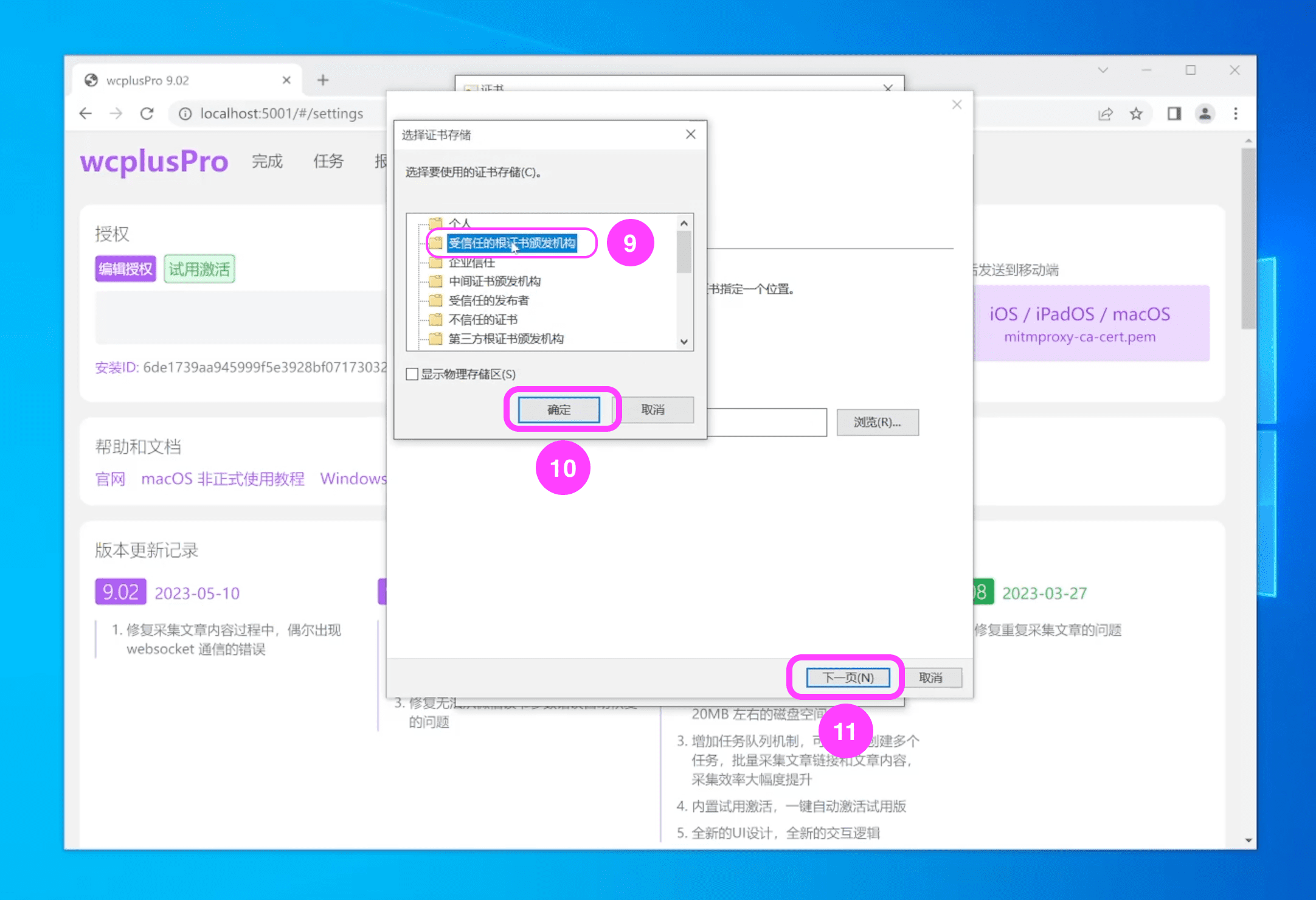Open the 任务 navigation menu

tap(328, 161)
